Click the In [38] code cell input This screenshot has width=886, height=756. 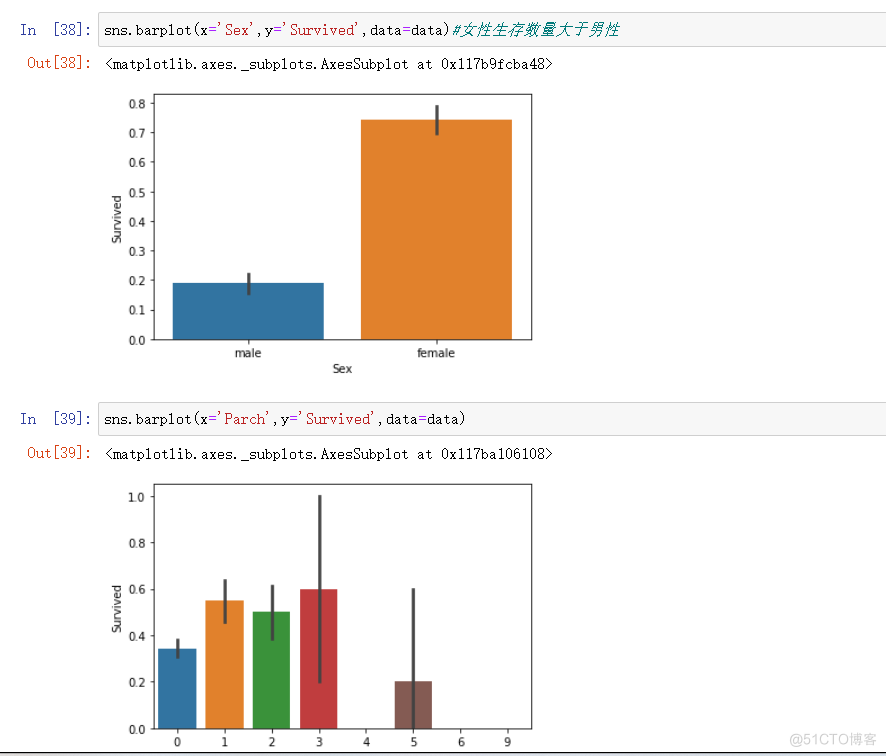tap(492, 29)
